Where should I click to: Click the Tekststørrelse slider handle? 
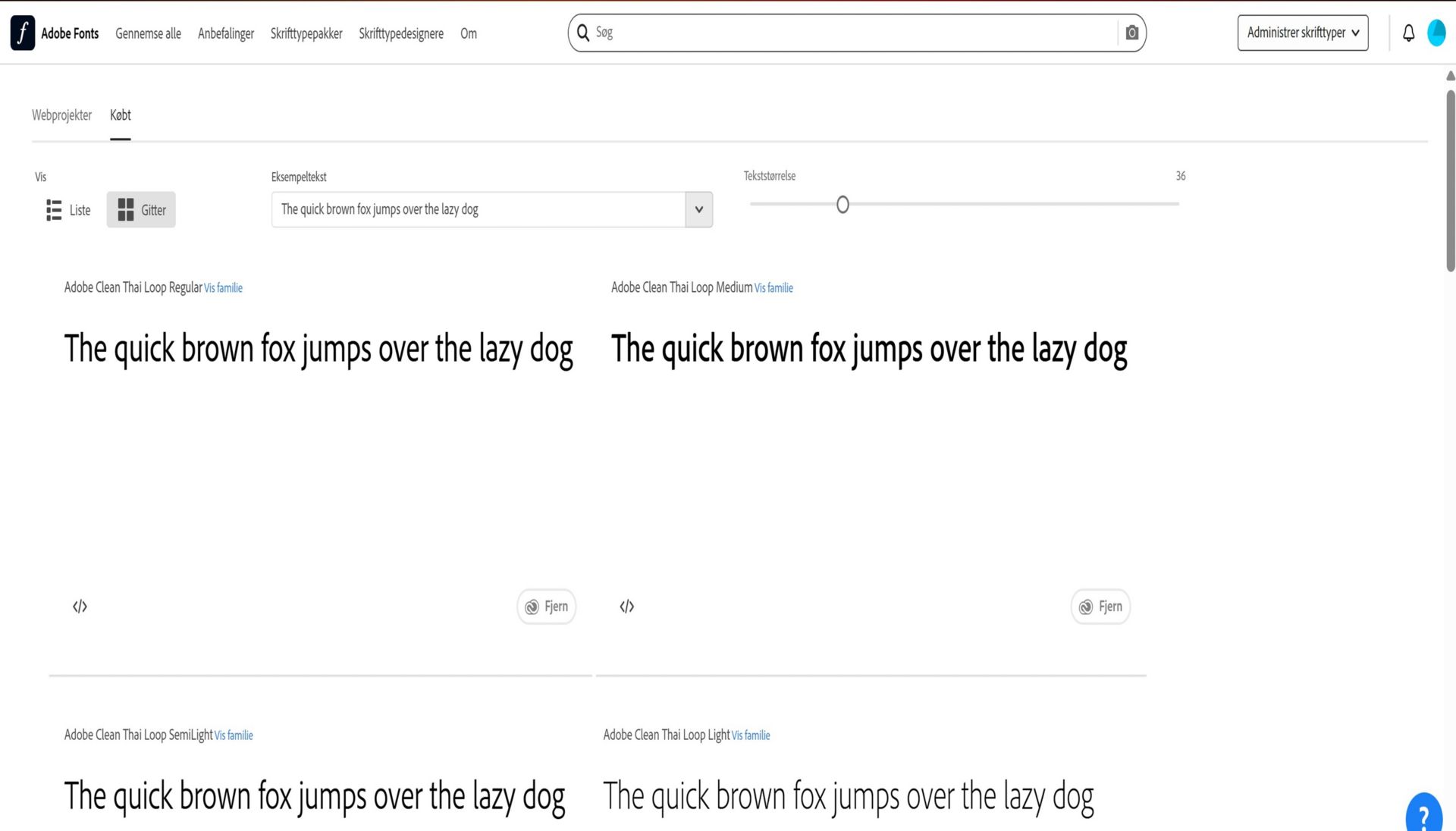coord(843,205)
